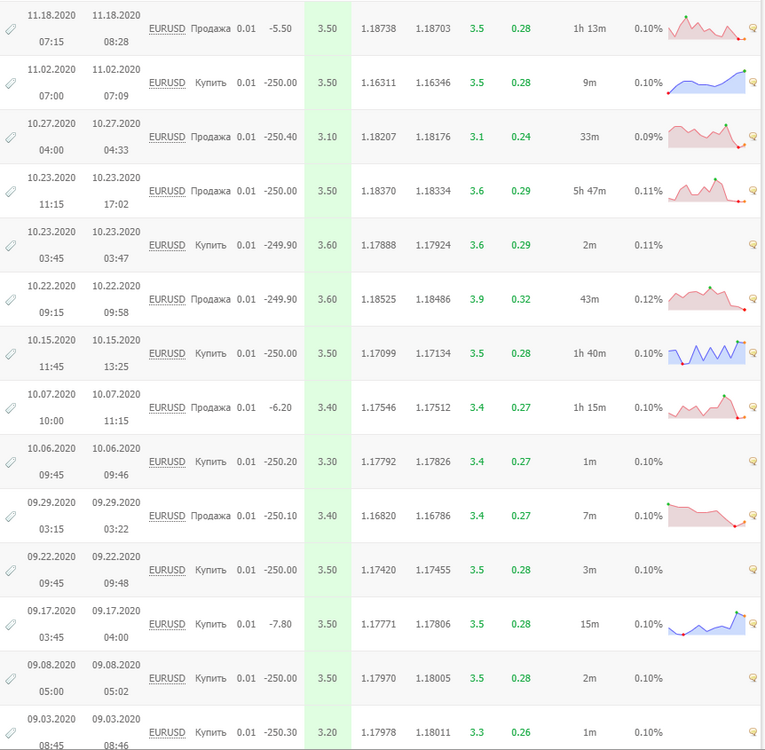765x750 pixels.
Task: Open EURUSD link in the 09.17.2020 row
Action: 167,625
